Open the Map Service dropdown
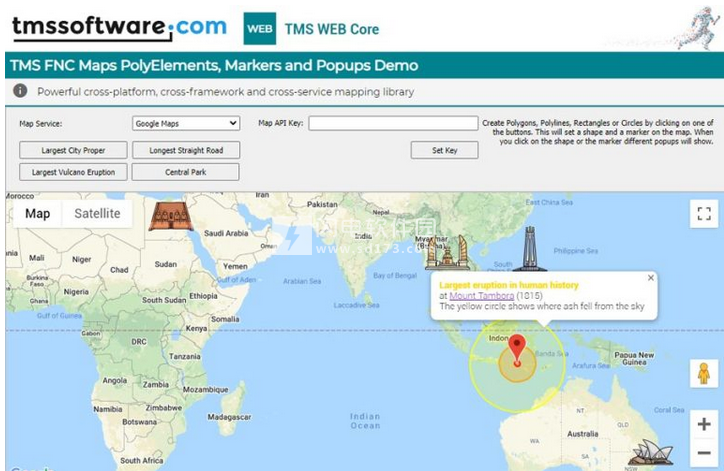 click(x=186, y=123)
